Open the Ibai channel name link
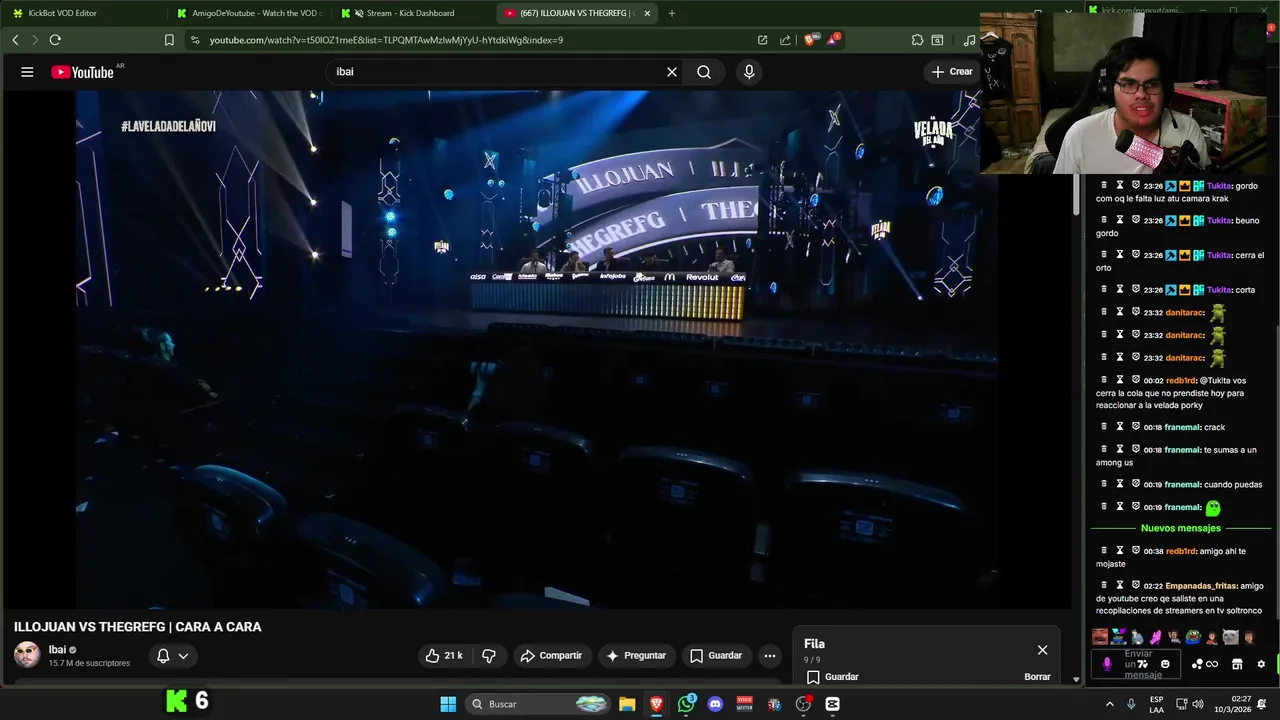Image resolution: width=1280 pixels, height=720 pixels. click(x=57, y=650)
